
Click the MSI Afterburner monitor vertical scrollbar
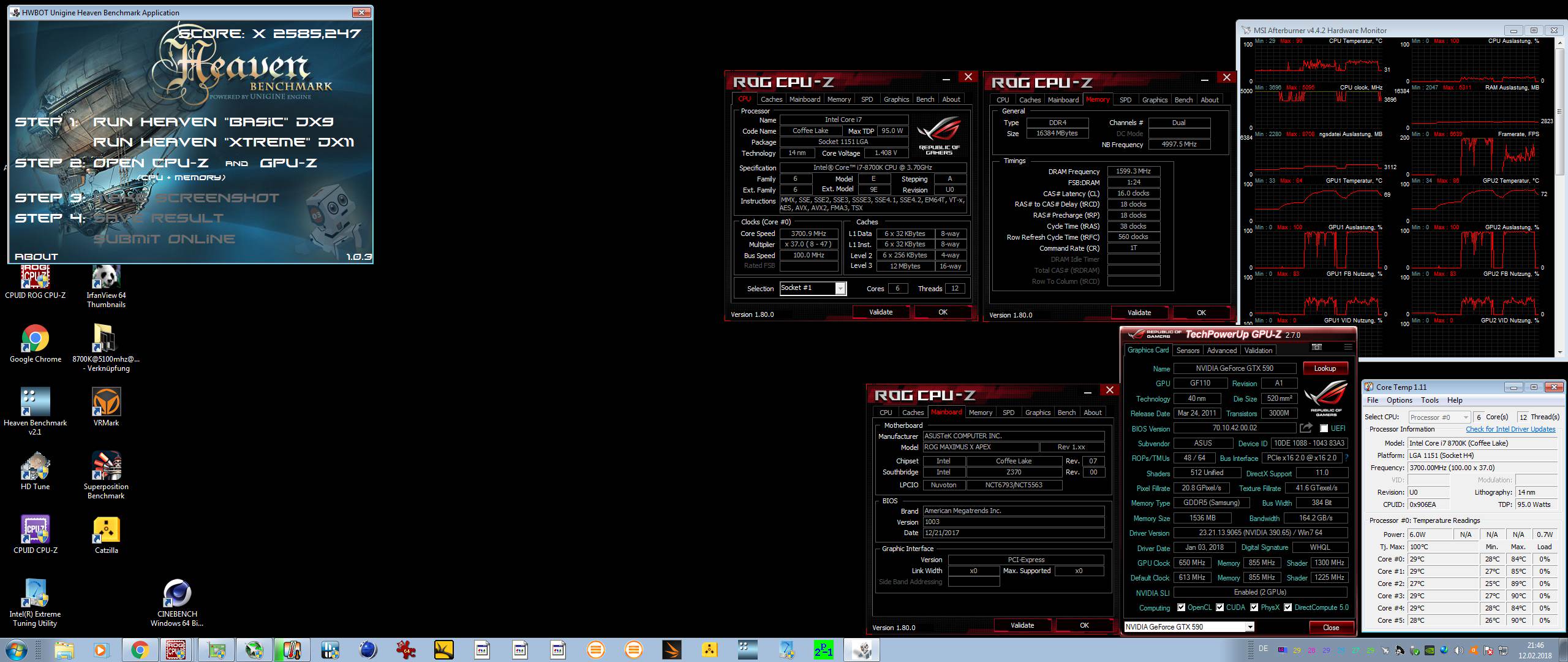(1559, 196)
